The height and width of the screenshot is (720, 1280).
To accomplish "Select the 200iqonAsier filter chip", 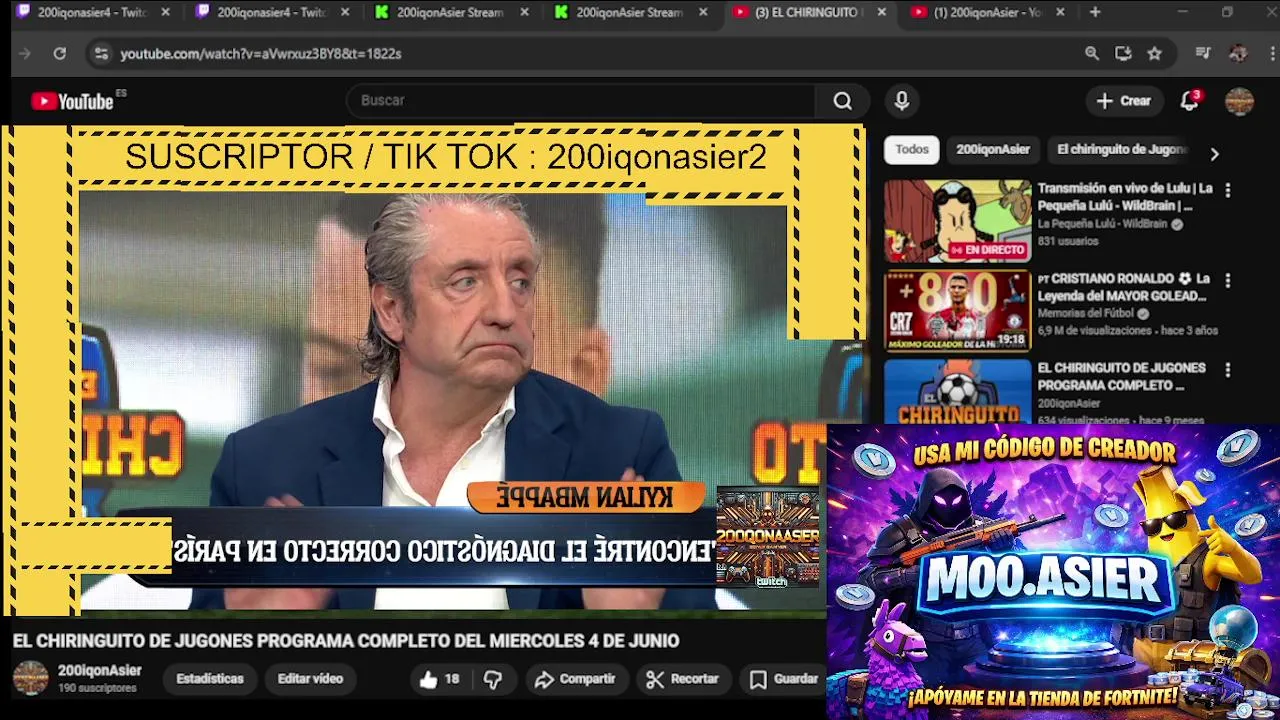I will tap(993, 149).
